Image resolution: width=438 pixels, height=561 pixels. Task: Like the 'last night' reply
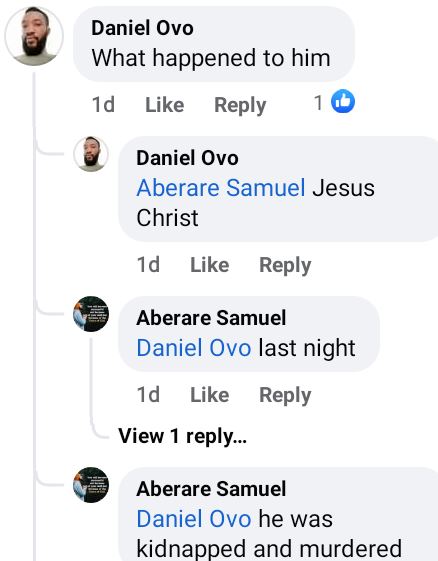pyautogui.click(x=210, y=395)
